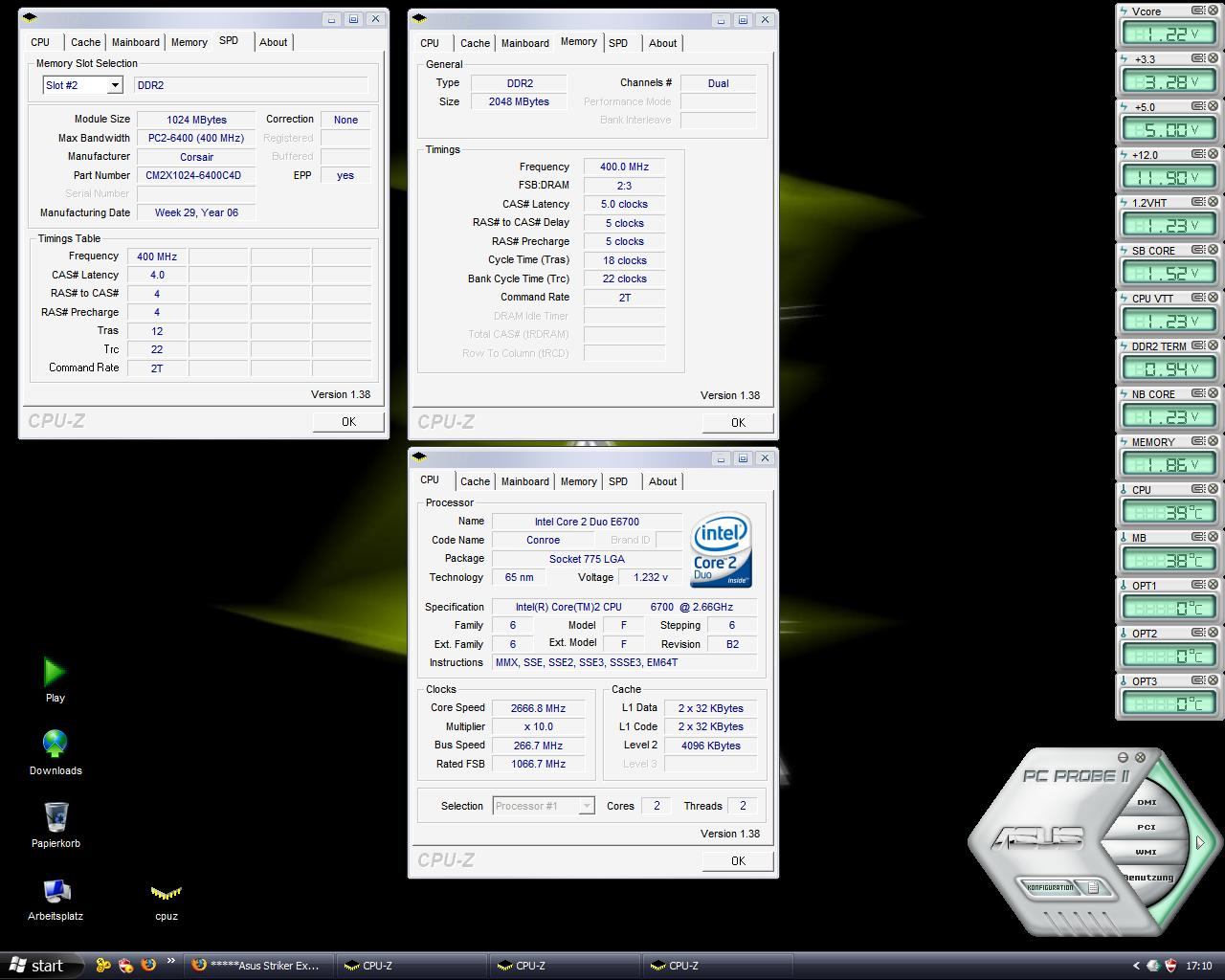
Task: Close the MEMORY voltage sensor panel
Action: click(x=1214, y=441)
